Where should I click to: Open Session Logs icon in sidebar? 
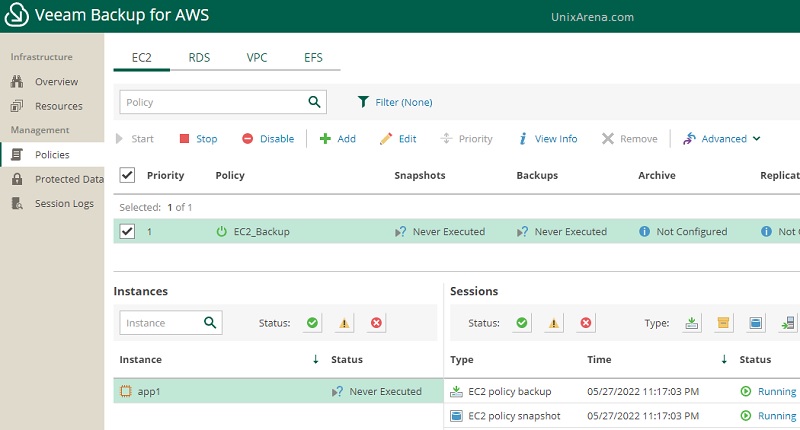pyautogui.click(x=17, y=204)
